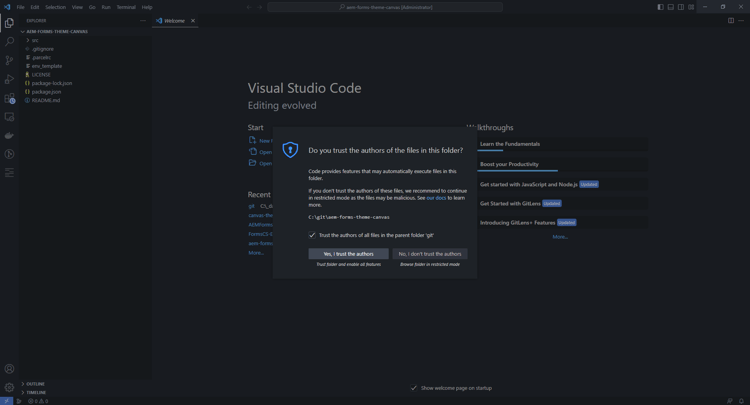Open the Source Control view
Viewport: 750px width, 405px height.
pos(9,60)
